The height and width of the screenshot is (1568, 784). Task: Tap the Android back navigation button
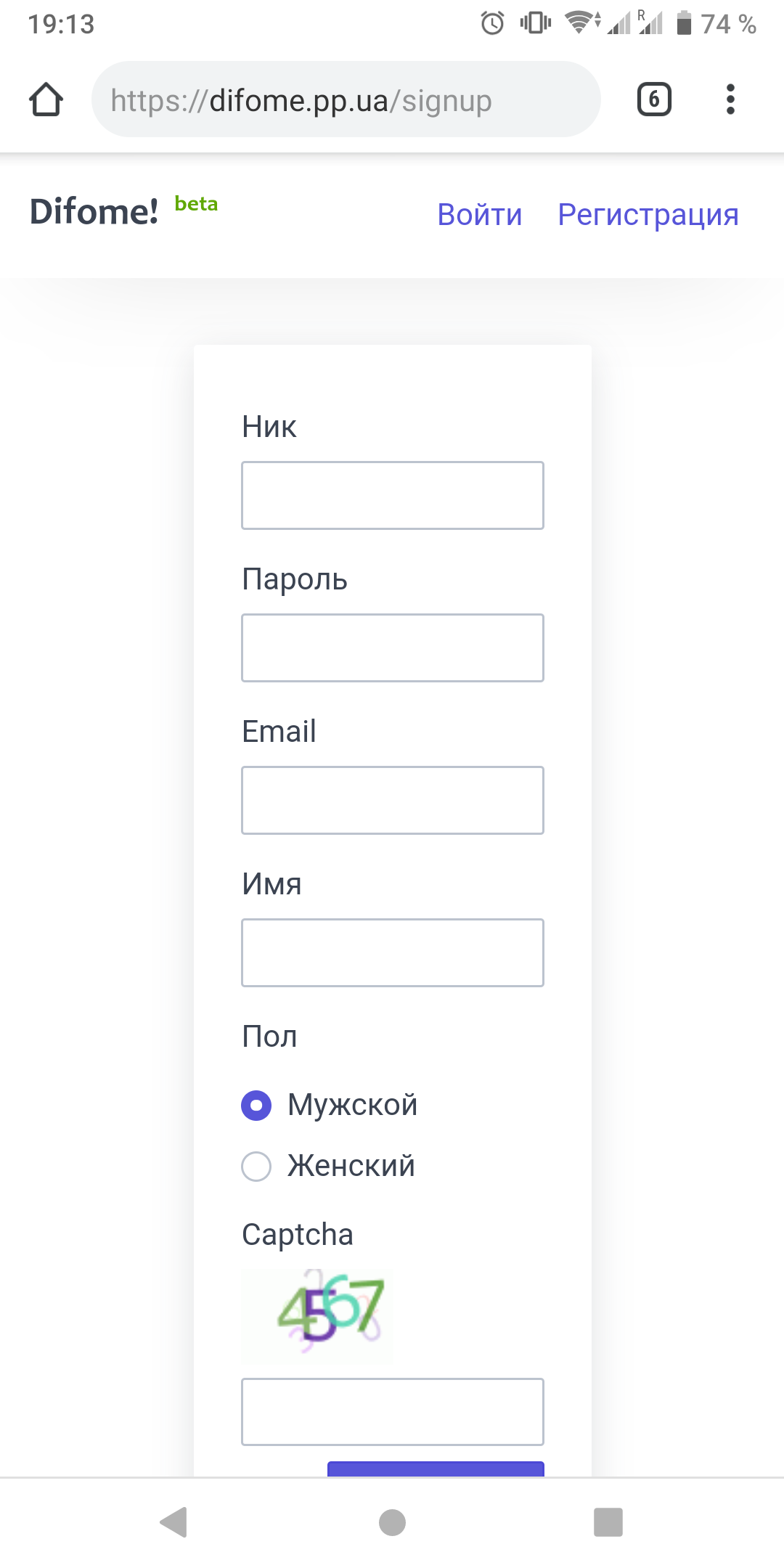(x=174, y=1522)
